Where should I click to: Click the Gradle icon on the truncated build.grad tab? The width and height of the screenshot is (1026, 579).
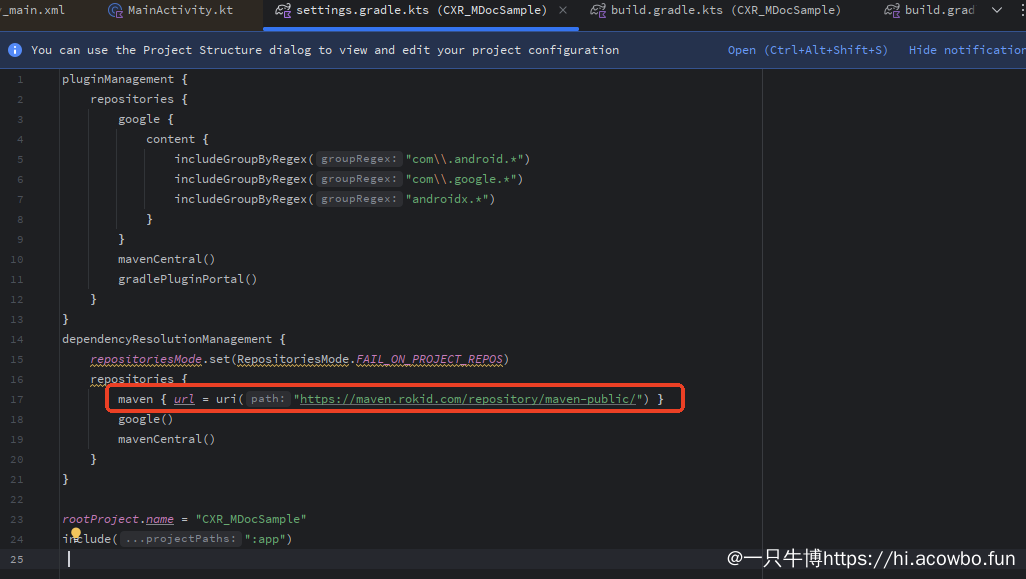coord(892,10)
